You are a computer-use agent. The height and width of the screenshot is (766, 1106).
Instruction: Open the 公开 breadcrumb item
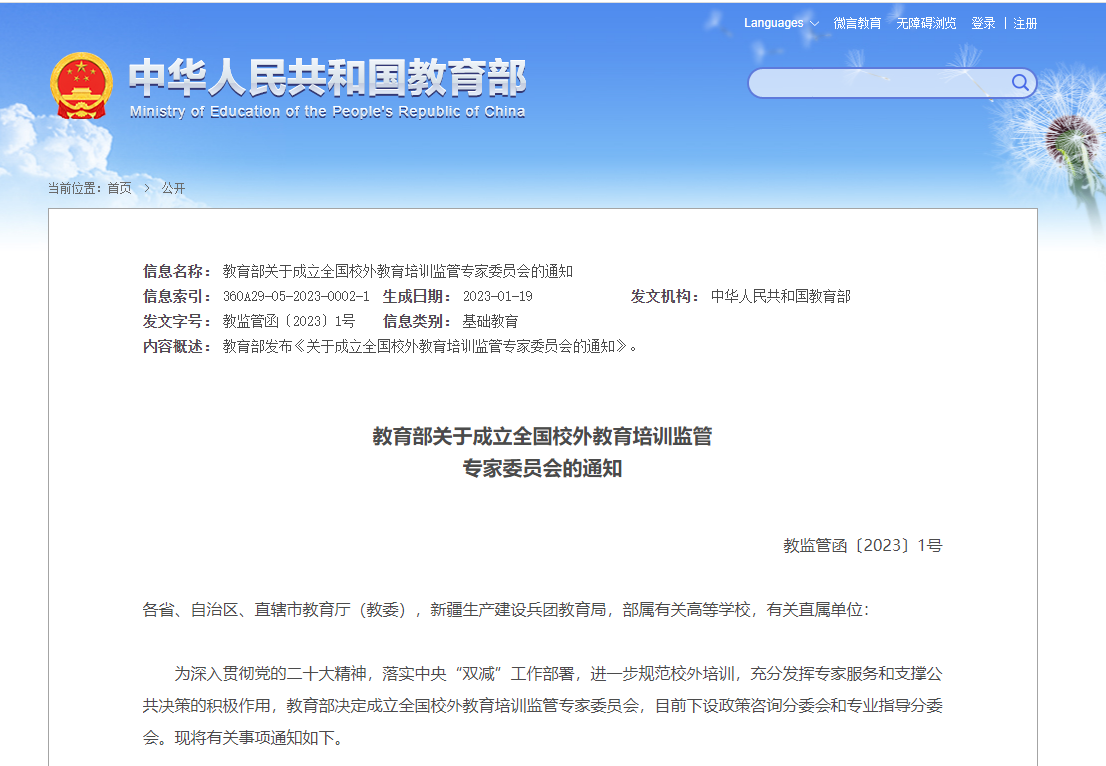click(173, 188)
